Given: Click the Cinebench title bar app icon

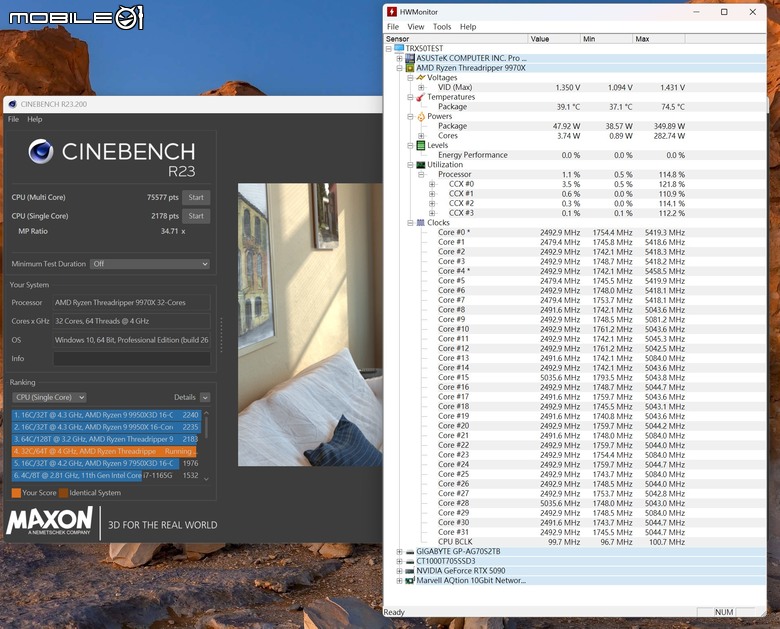Looking at the screenshot, I should pyautogui.click(x=13, y=105).
